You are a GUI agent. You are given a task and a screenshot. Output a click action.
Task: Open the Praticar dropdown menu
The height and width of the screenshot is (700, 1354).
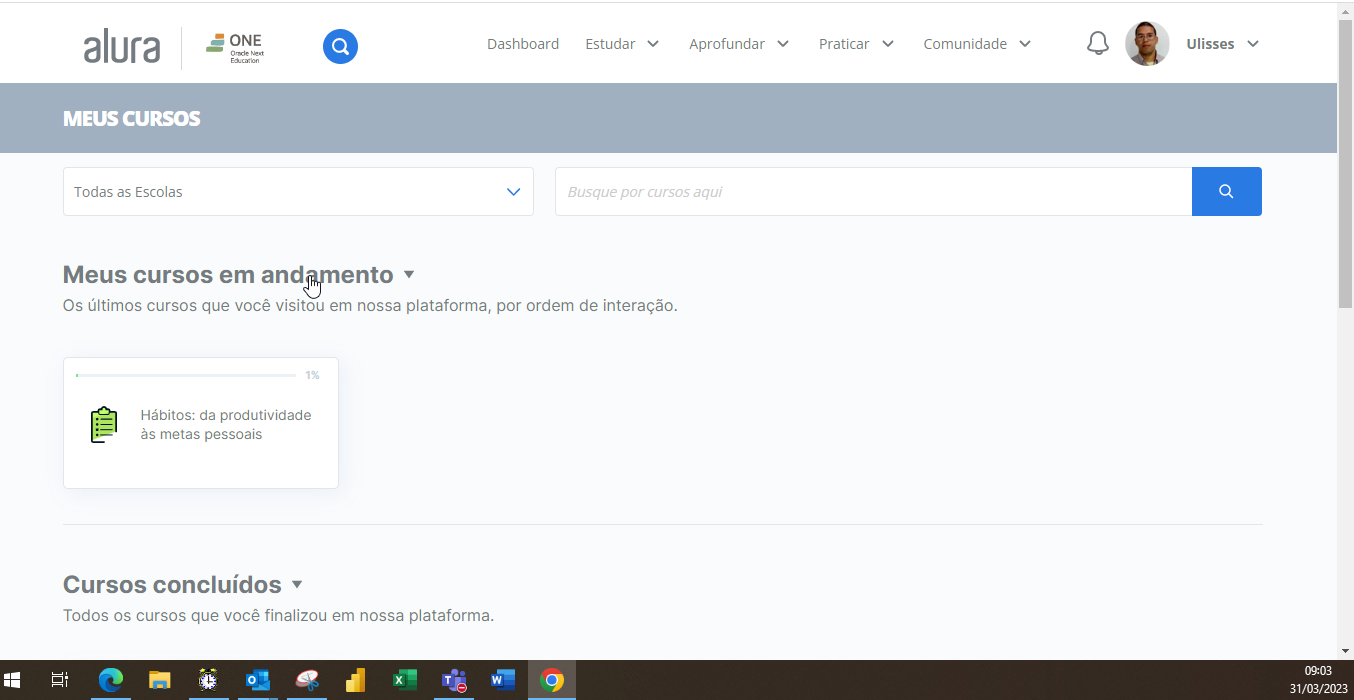tap(855, 44)
